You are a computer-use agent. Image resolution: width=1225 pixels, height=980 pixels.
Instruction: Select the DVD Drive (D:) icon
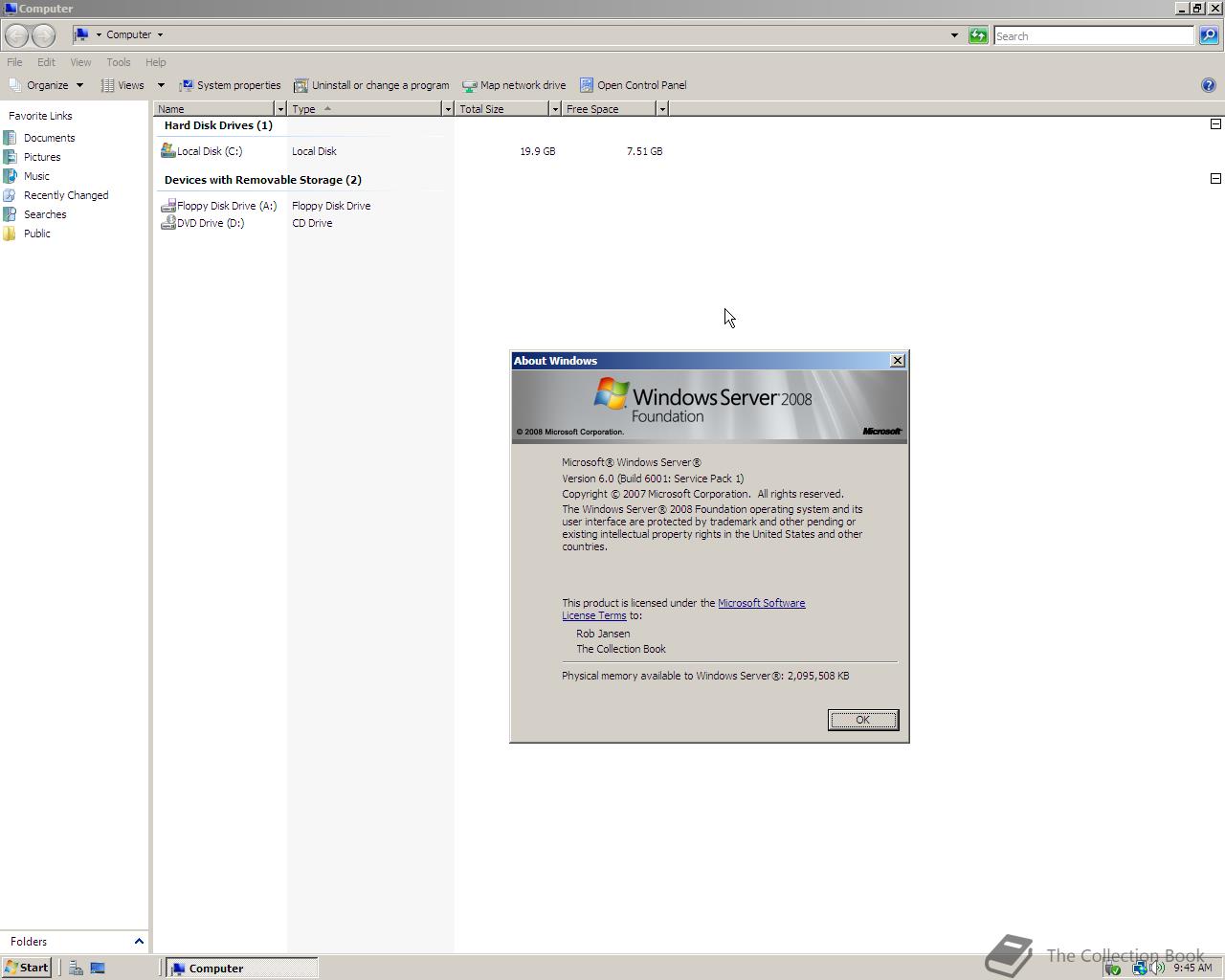click(168, 223)
